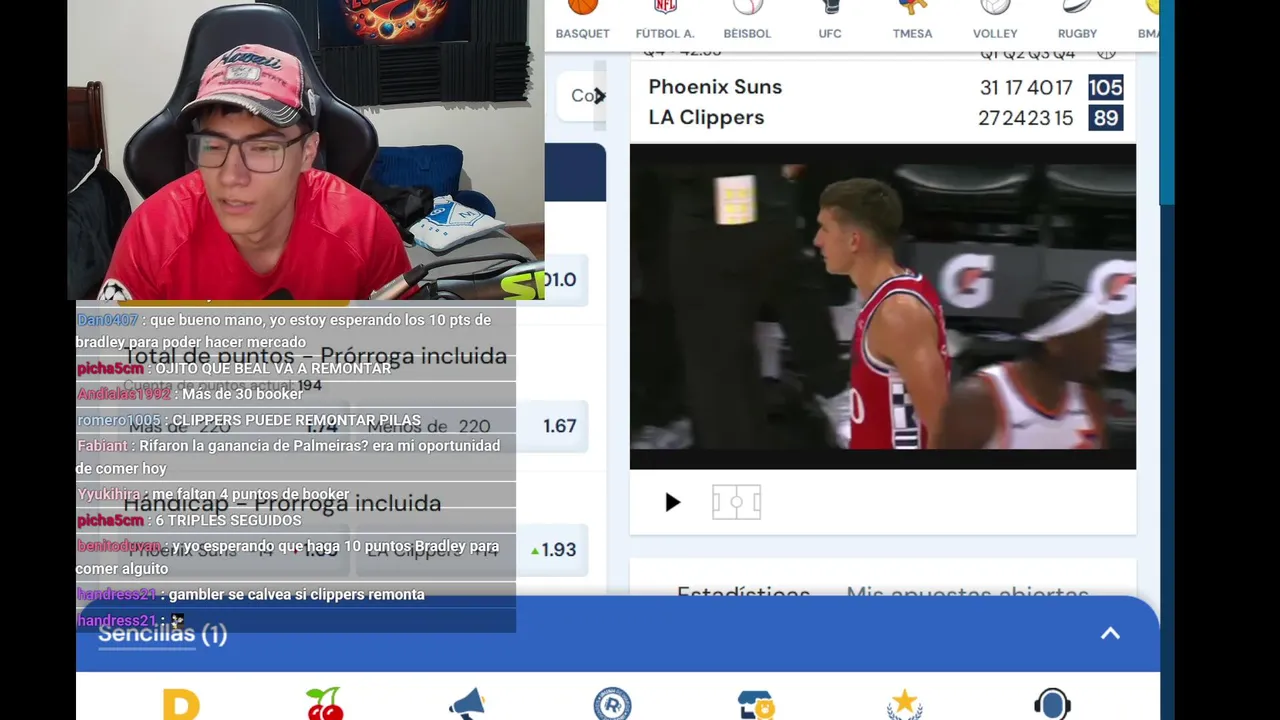Open the Sencillas (1) bet slip tab
The width and height of the screenshot is (1280, 720).
pyautogui.click(x=162, y=634)
